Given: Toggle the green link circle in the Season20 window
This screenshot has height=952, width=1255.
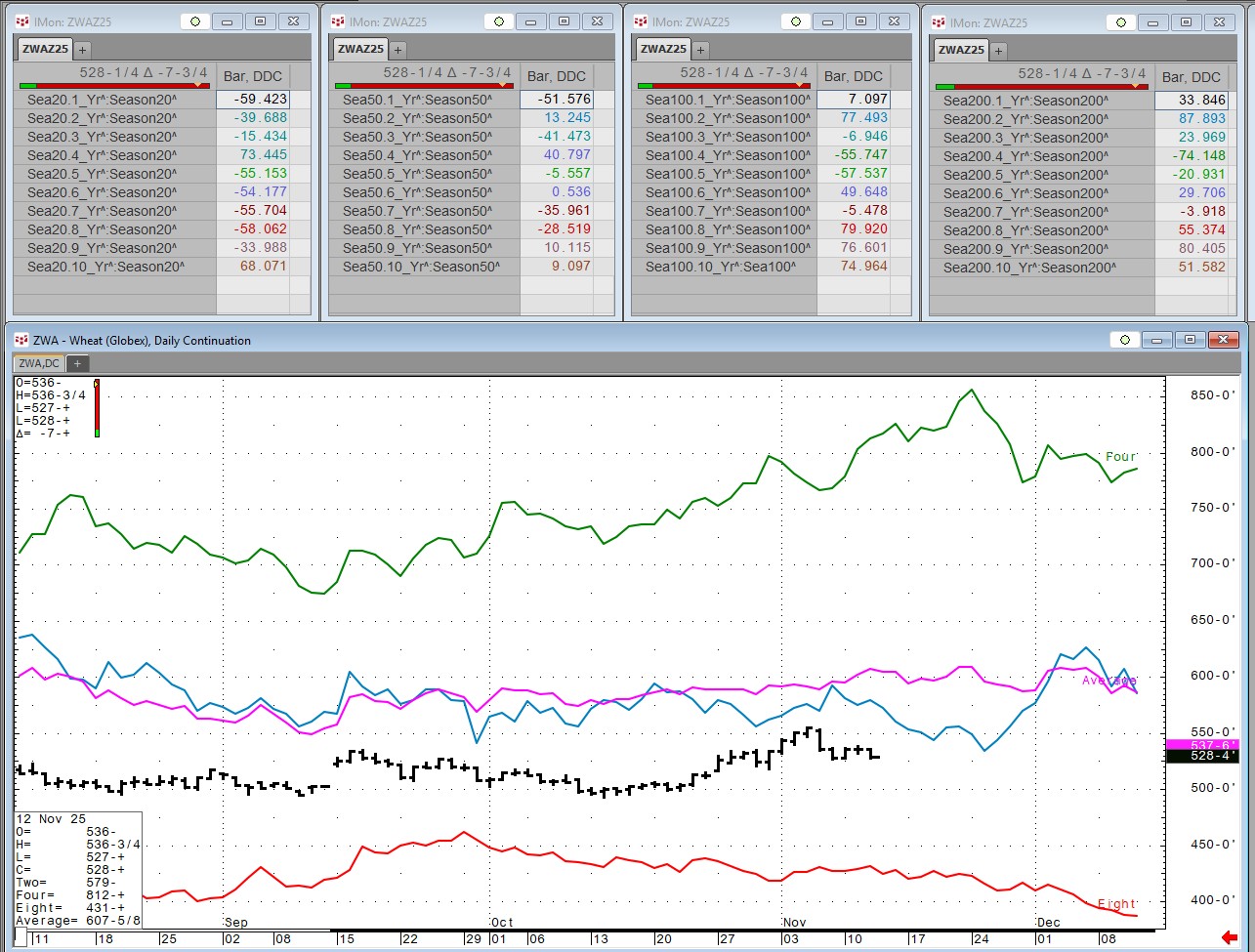Looking at the screenshot, I should (x=194, y=21).
